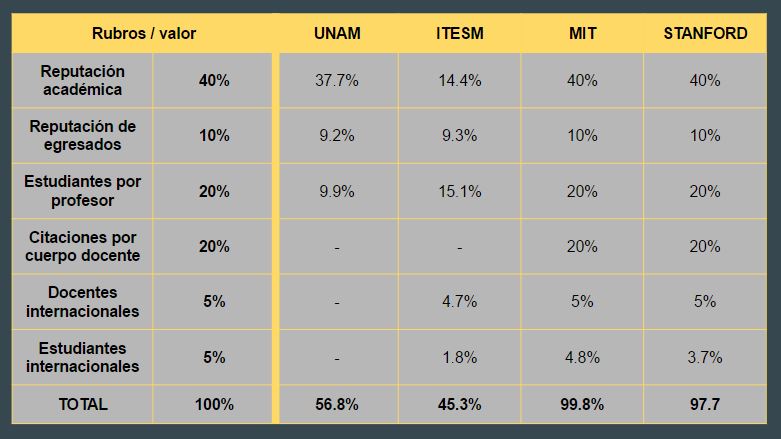Select the Reputación académica row label
The image size is (781, 439).
(x=83, y=80)
